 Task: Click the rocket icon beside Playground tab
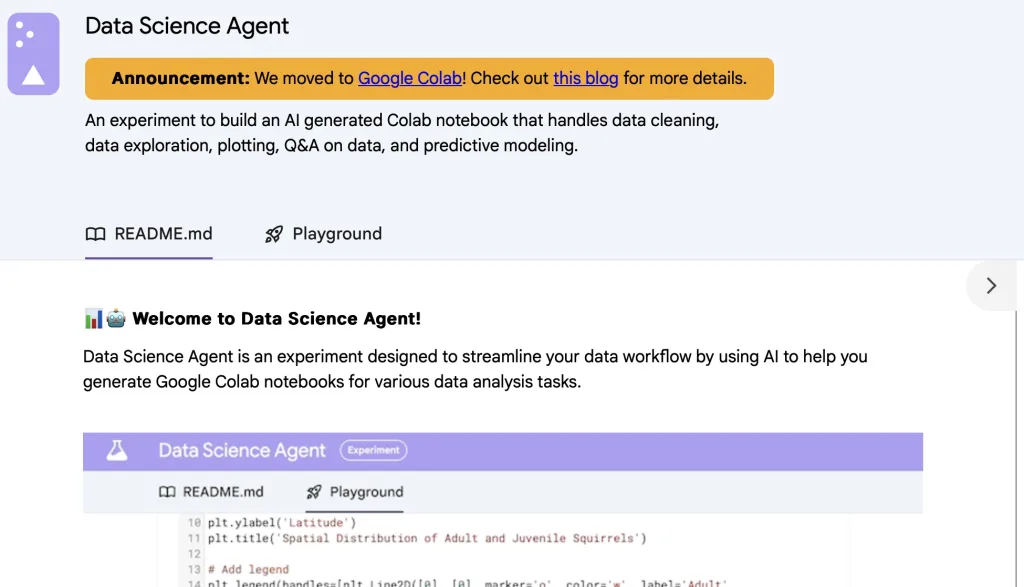(x=273, y=233)
